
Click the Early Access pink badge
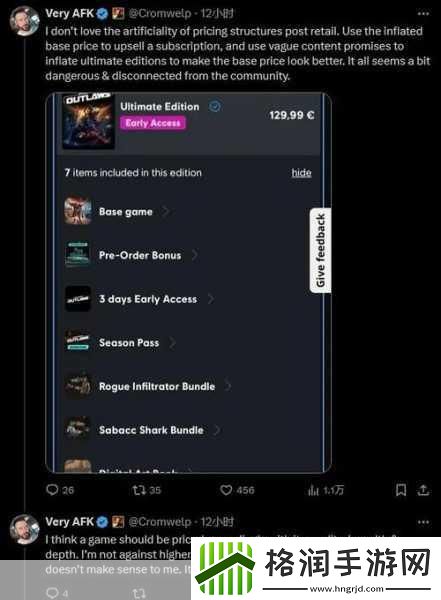click(x=153, y=123)
